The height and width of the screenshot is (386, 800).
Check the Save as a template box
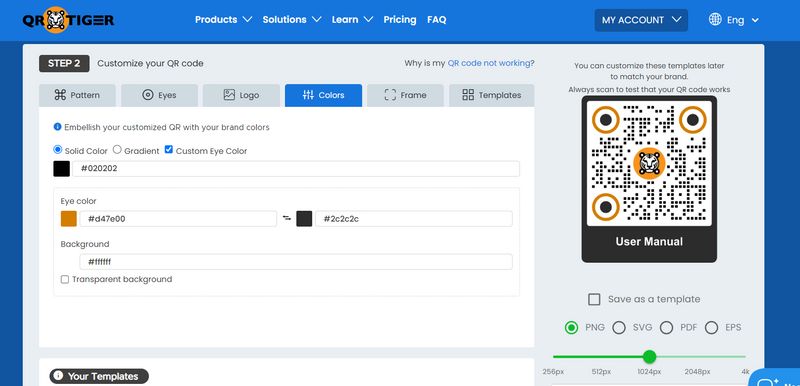click(594, 299)
